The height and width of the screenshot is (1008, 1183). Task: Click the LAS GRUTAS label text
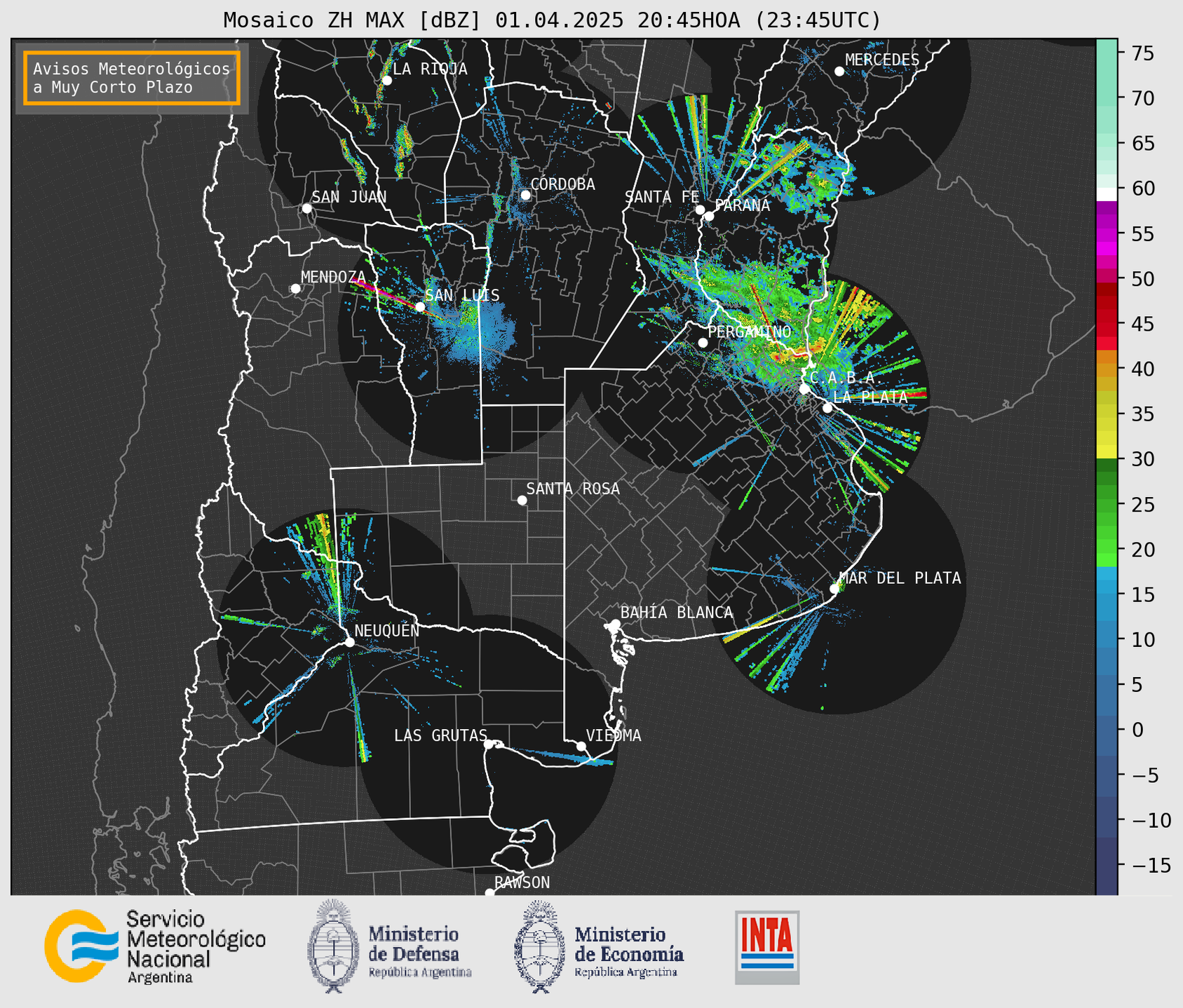pyautogui.click(x=440, y=736)
